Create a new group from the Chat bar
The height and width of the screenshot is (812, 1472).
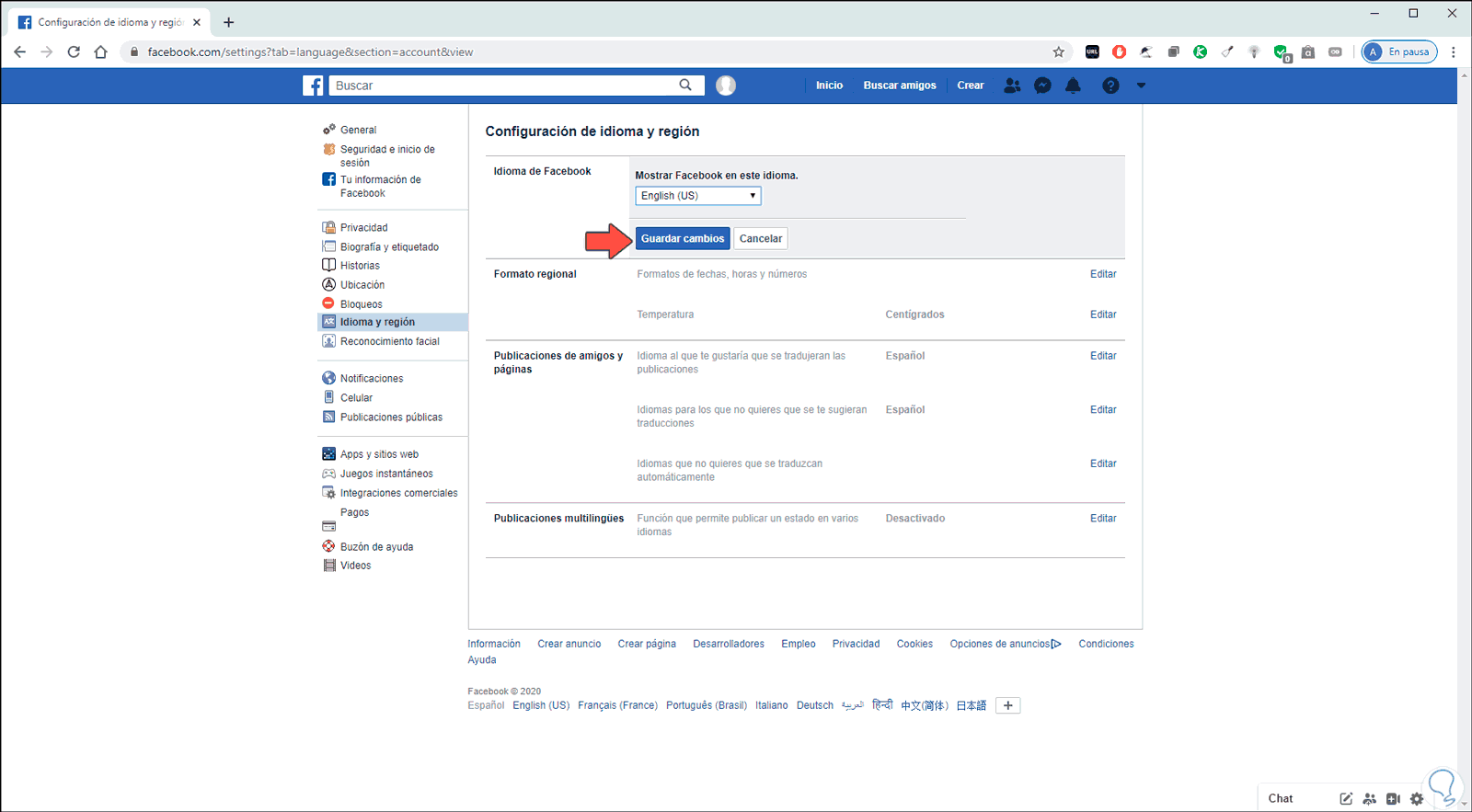pos(1370,798)
